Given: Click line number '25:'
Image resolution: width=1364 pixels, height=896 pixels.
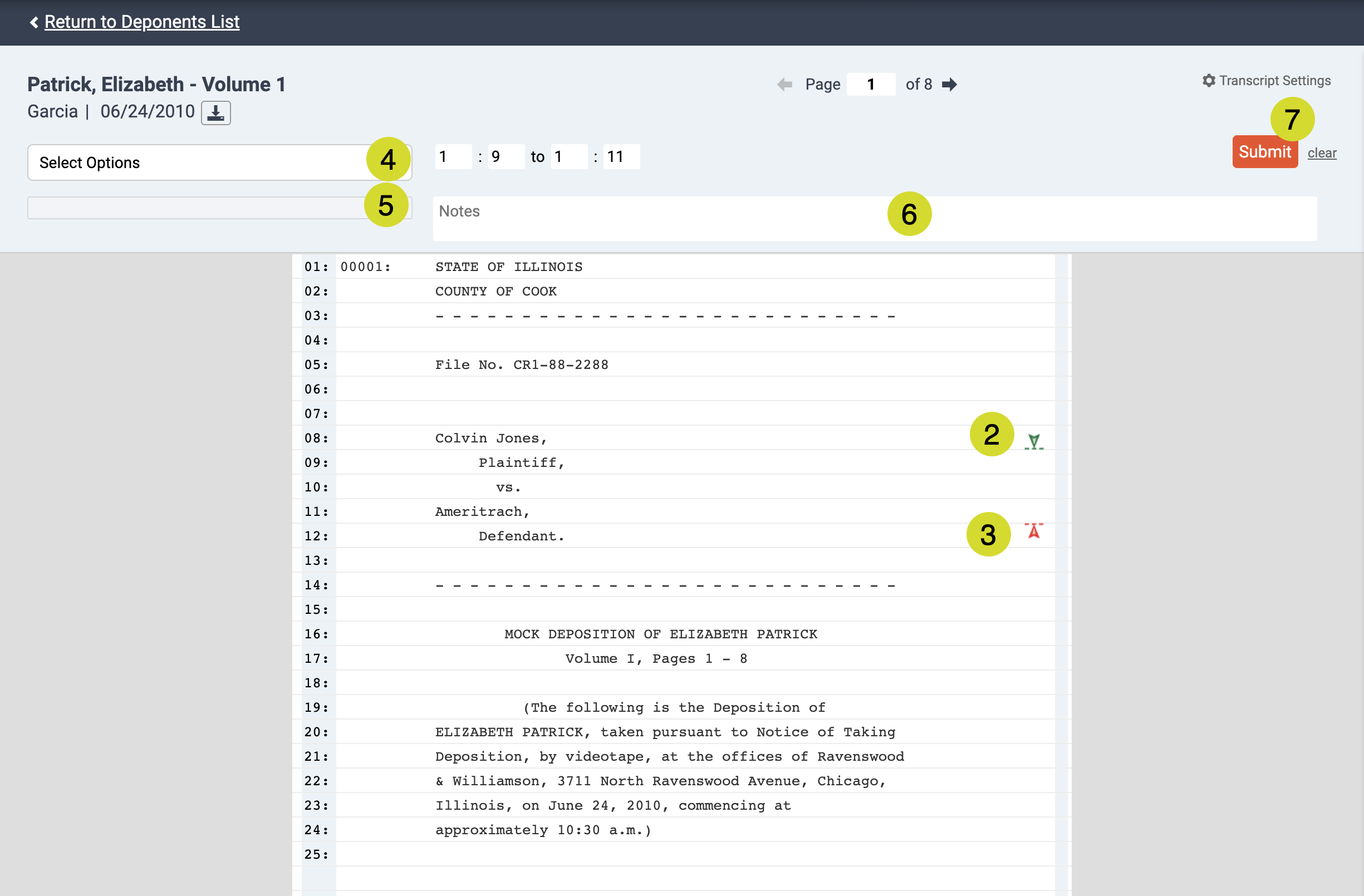Looking at the screenshot, I should click(316, 855).
